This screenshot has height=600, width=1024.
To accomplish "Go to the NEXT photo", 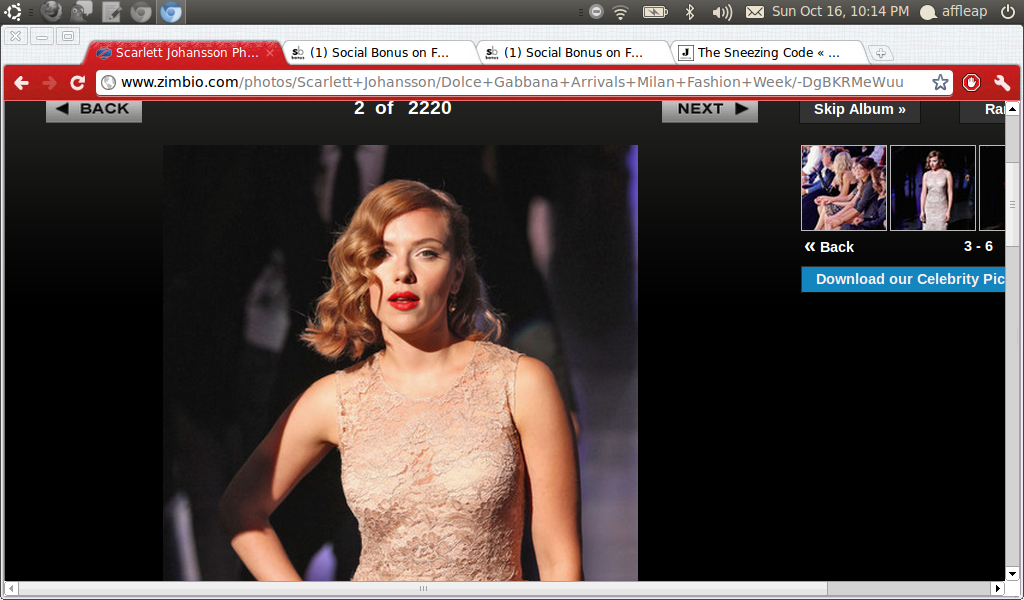I will click(710, 110).
